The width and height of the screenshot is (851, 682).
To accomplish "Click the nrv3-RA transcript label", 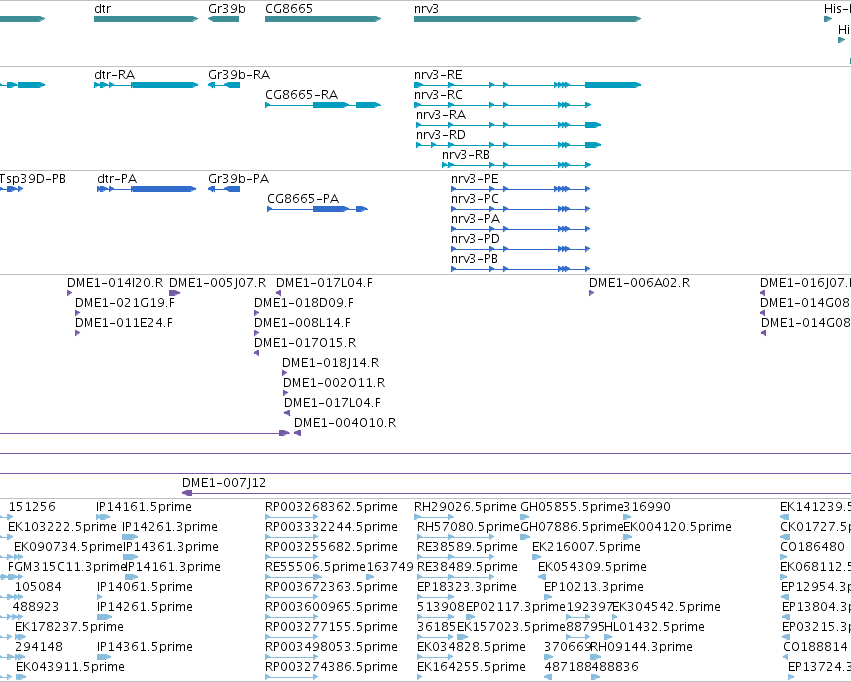I will pyautogui.click(x=441, y=115).
